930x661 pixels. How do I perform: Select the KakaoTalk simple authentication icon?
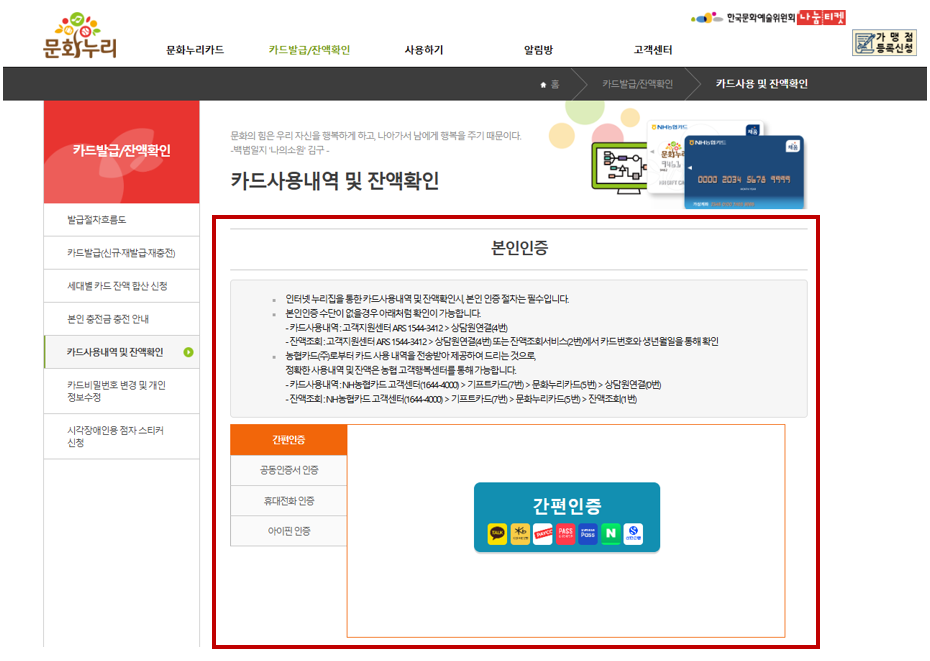tap(497, 534)
